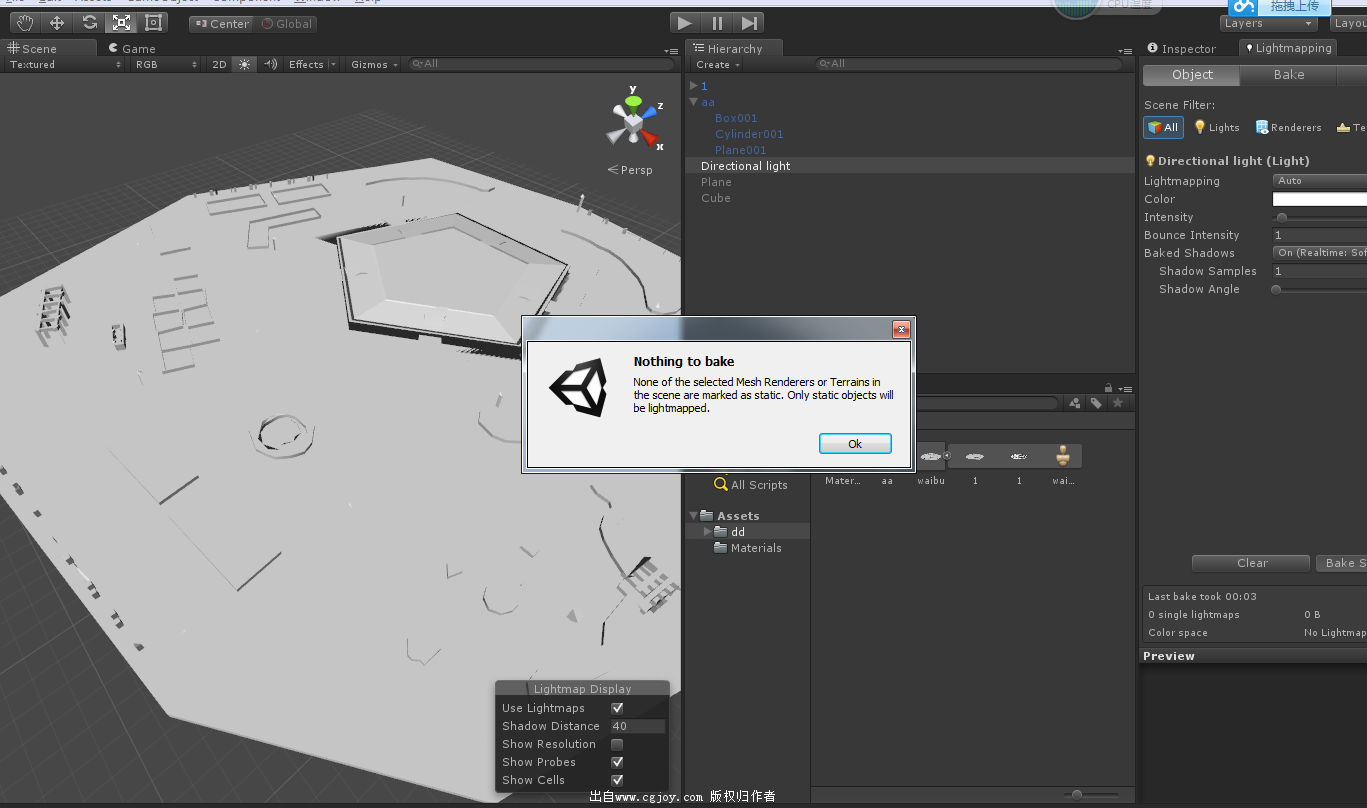Open the Hierarchy Create dropdown
Viewport: 1367px width, 808px height.
pos(718,64)
